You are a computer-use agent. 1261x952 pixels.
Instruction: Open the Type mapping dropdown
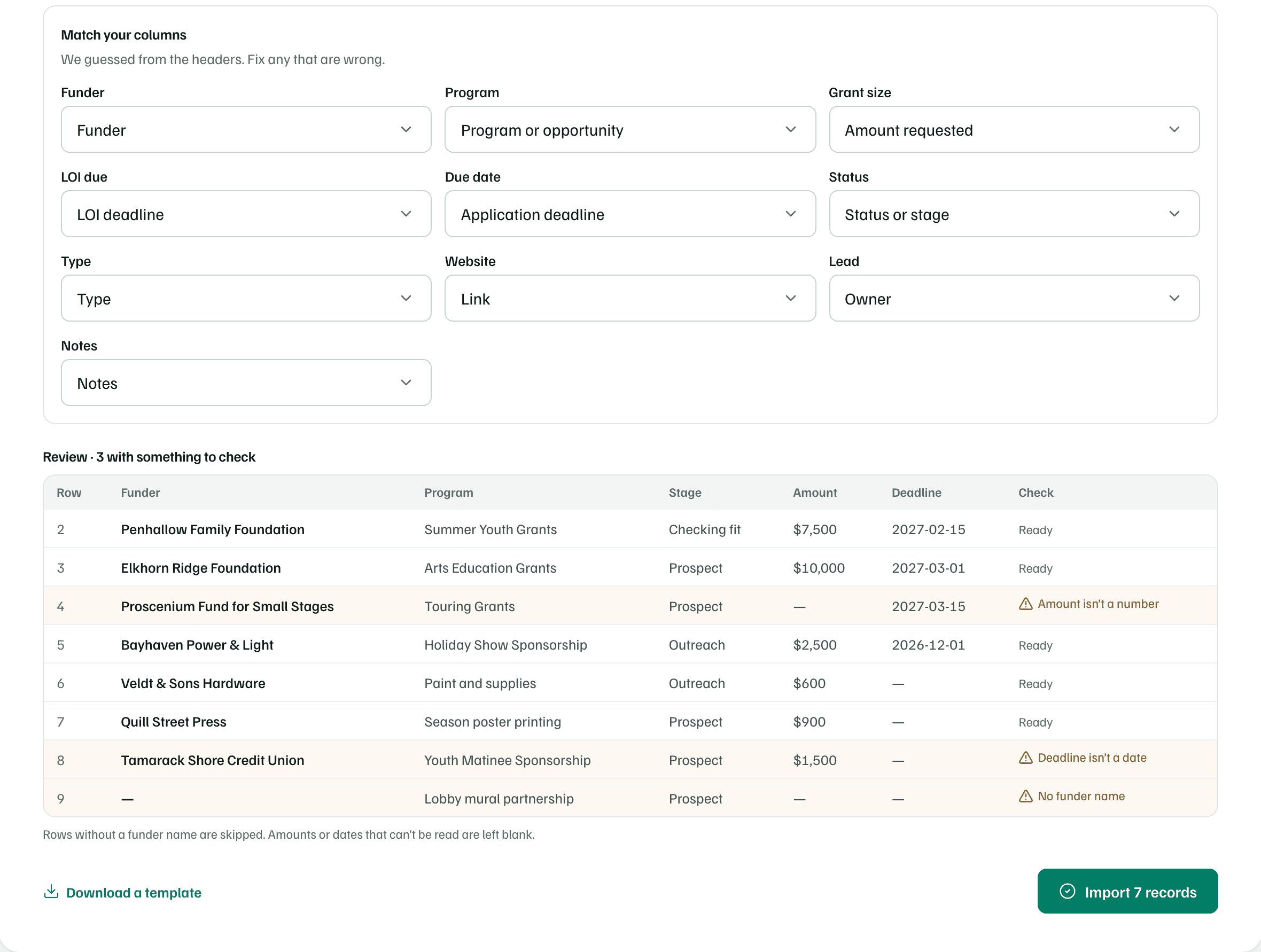pos(246,298)
